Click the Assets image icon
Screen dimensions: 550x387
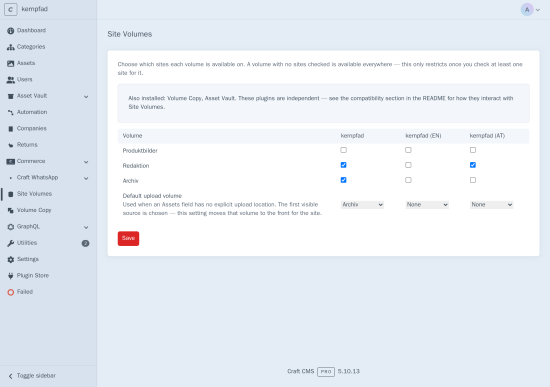(x=11, y=64)
